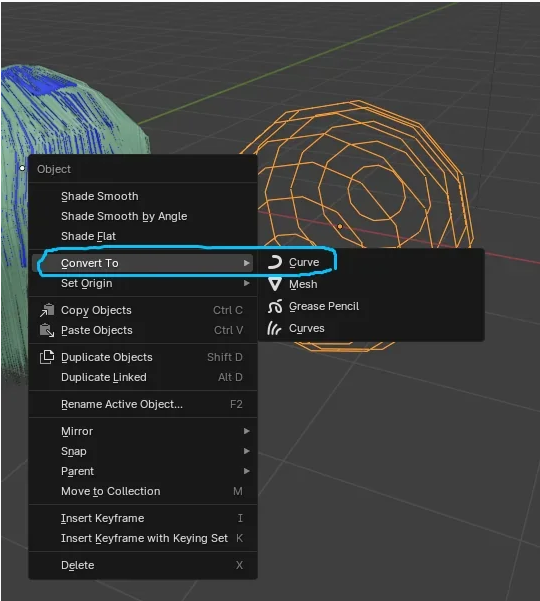The width and height of the screenshot is (540, 601).
Task: Click the Paste Objects clipboard icon
Action: pyautogui.click(x=47, y=330)
